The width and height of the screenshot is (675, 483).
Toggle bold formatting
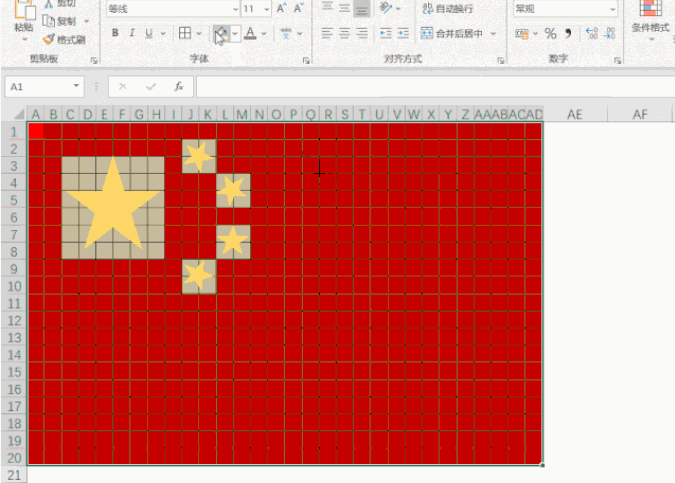point(115,33)
